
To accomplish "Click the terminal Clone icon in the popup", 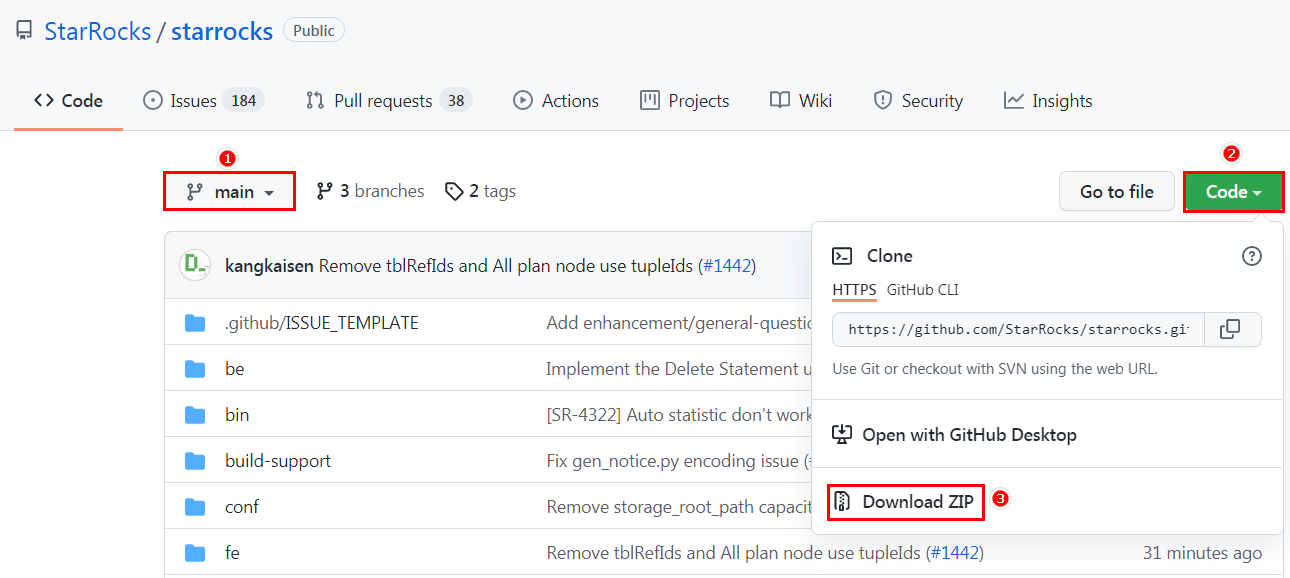I will coord(842,256).
